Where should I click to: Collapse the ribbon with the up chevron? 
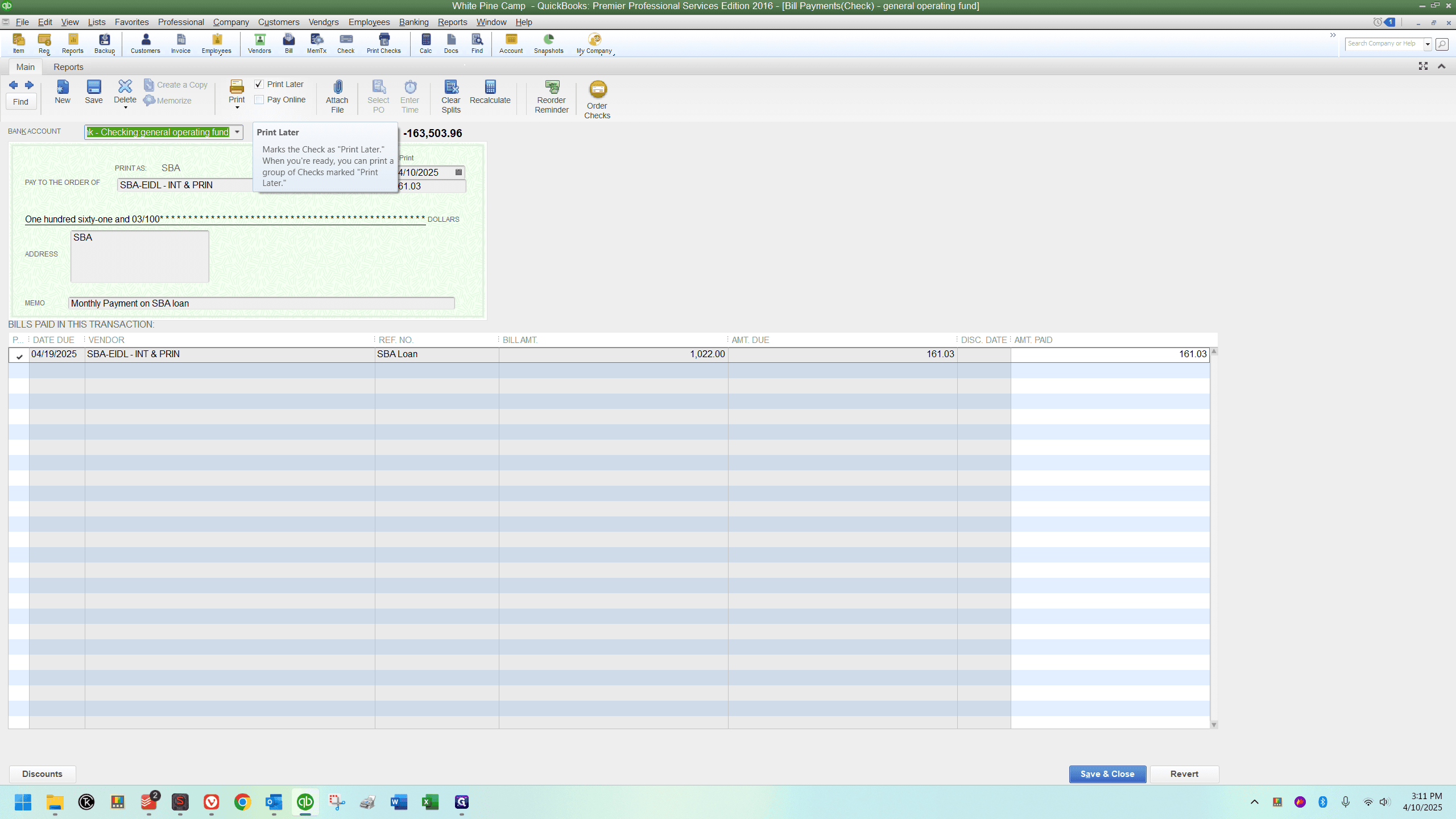1441,67
